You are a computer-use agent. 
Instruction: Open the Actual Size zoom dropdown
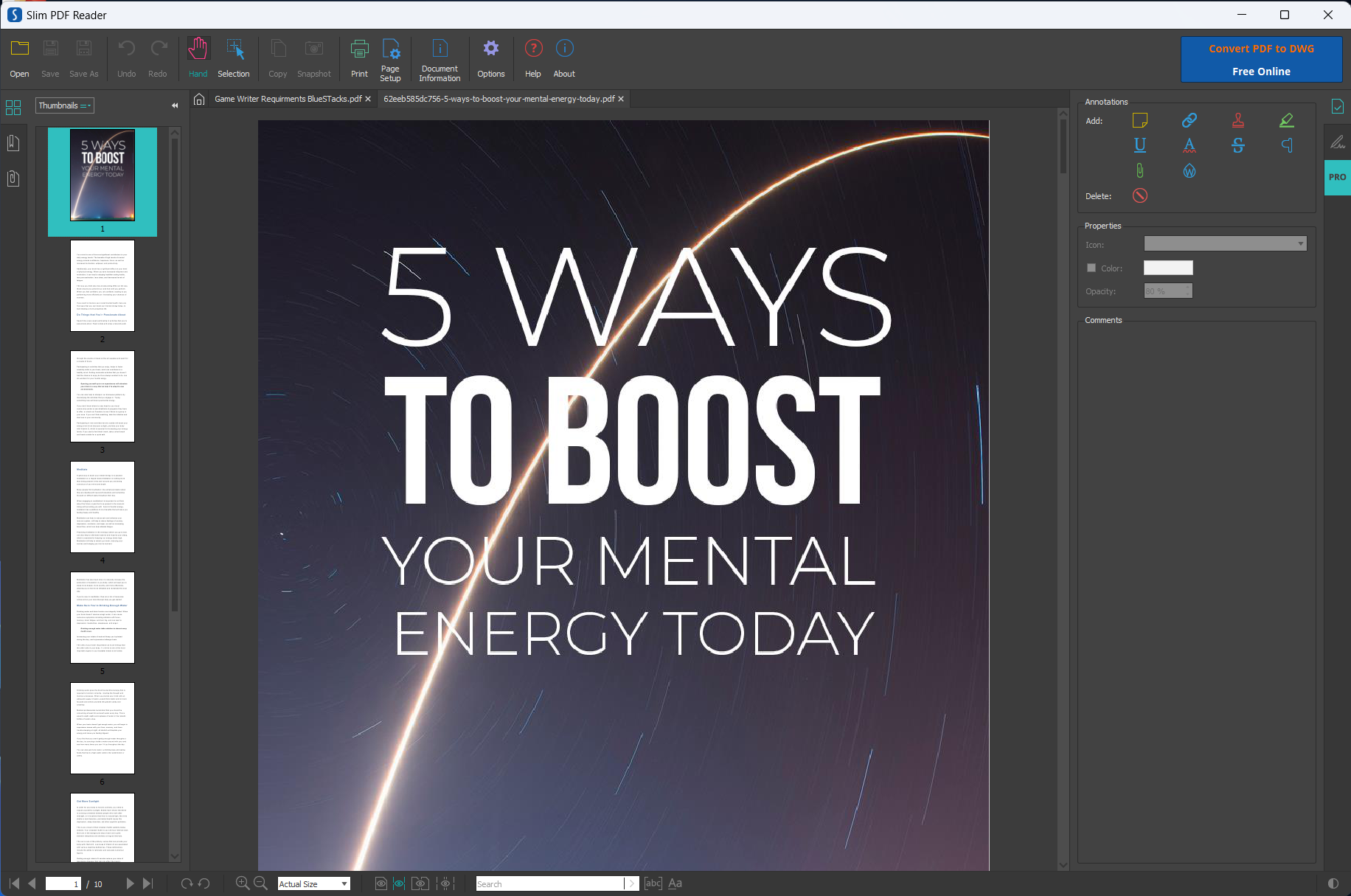coord(313,883)
